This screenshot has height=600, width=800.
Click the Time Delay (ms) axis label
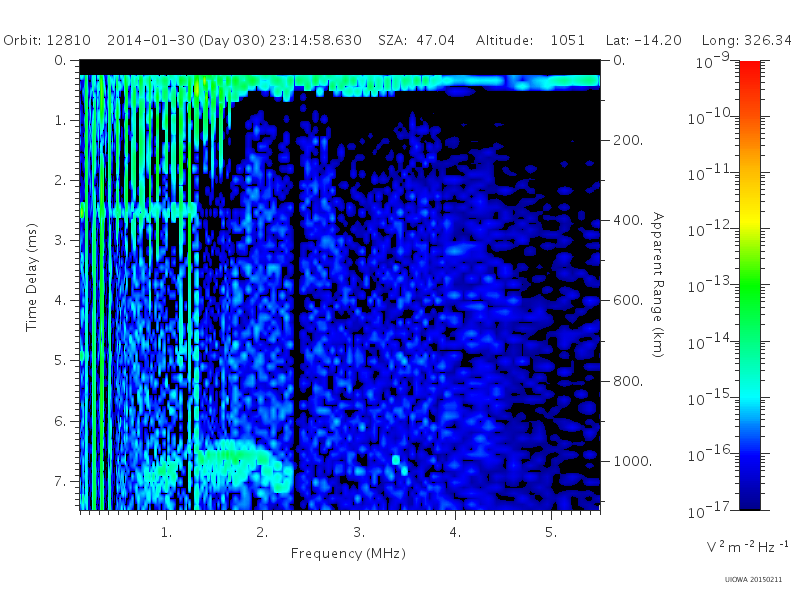pyautogui.click(x=32, y=277)
